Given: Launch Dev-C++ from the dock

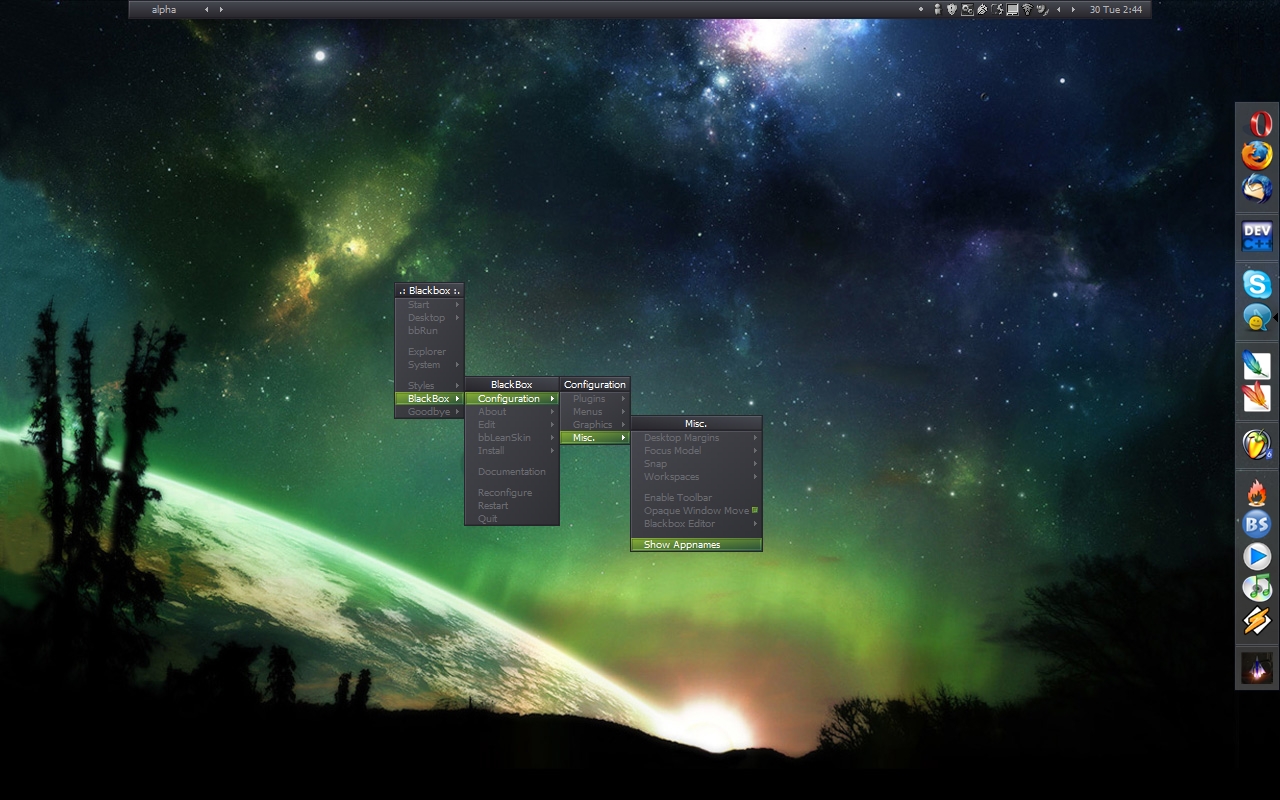Looking at the screenshot, I should pos(1257,236).
